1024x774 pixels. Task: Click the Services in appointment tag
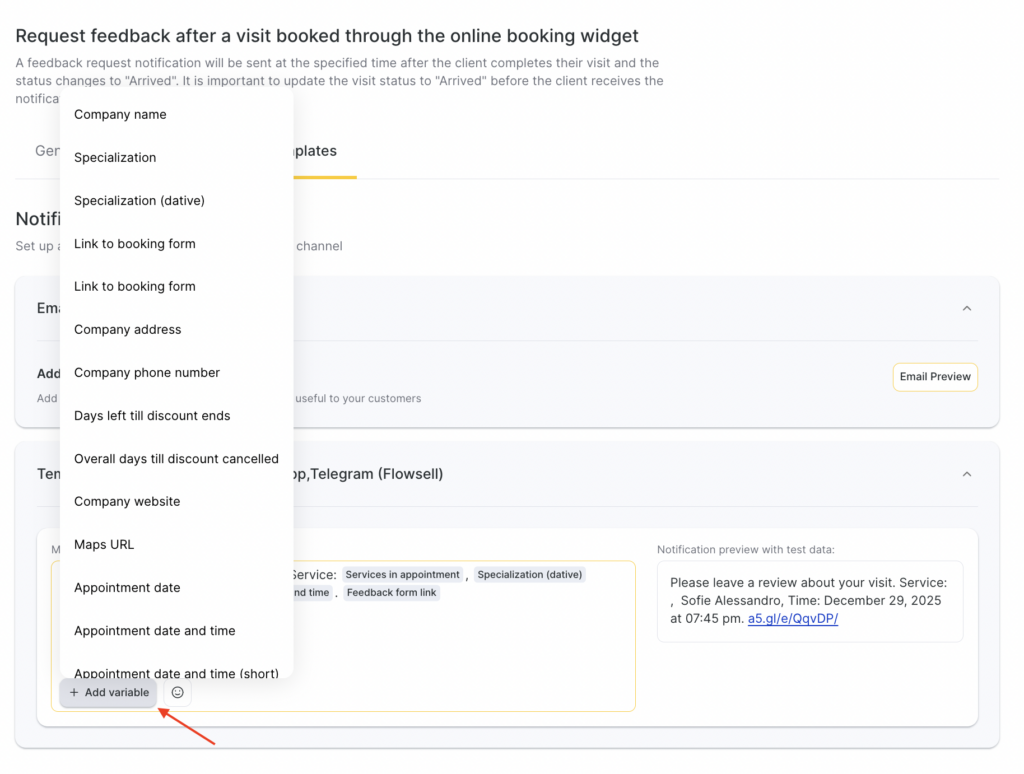pos(402,575)
